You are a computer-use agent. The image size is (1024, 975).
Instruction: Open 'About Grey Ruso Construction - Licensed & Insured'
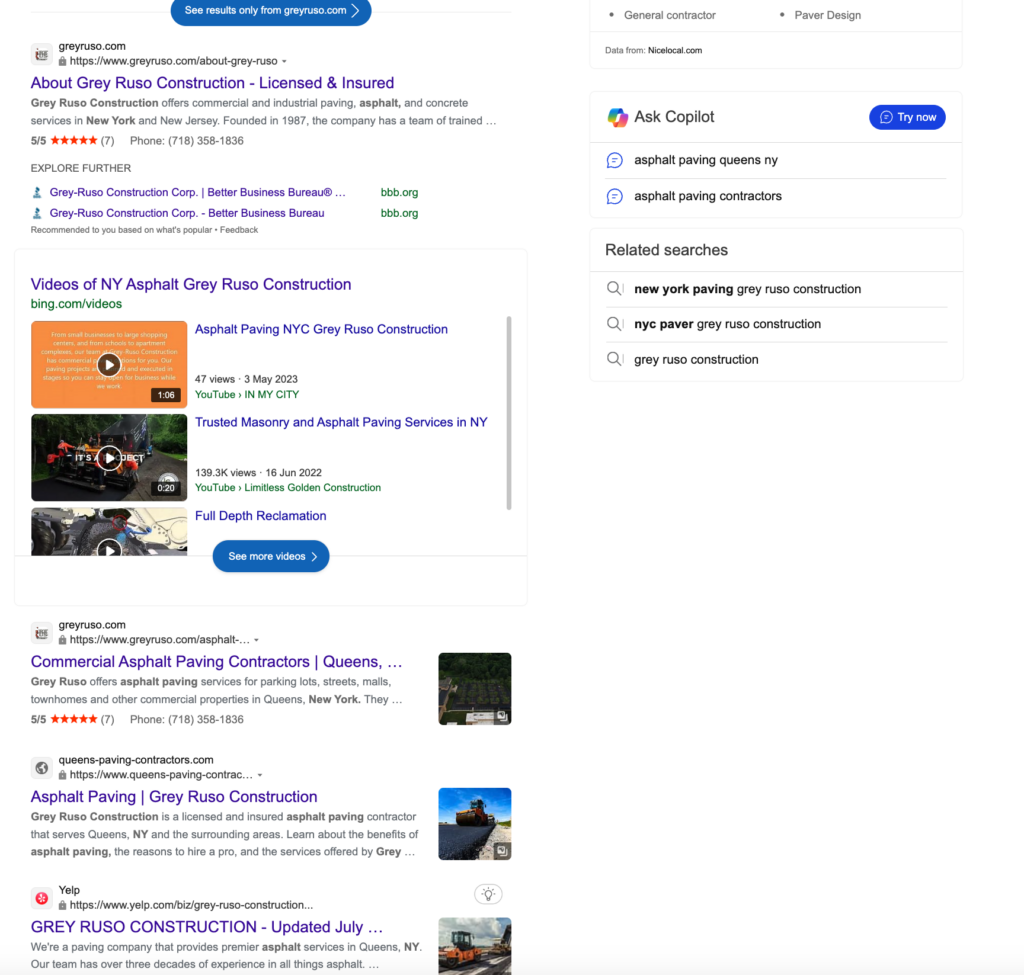(212, 83)
